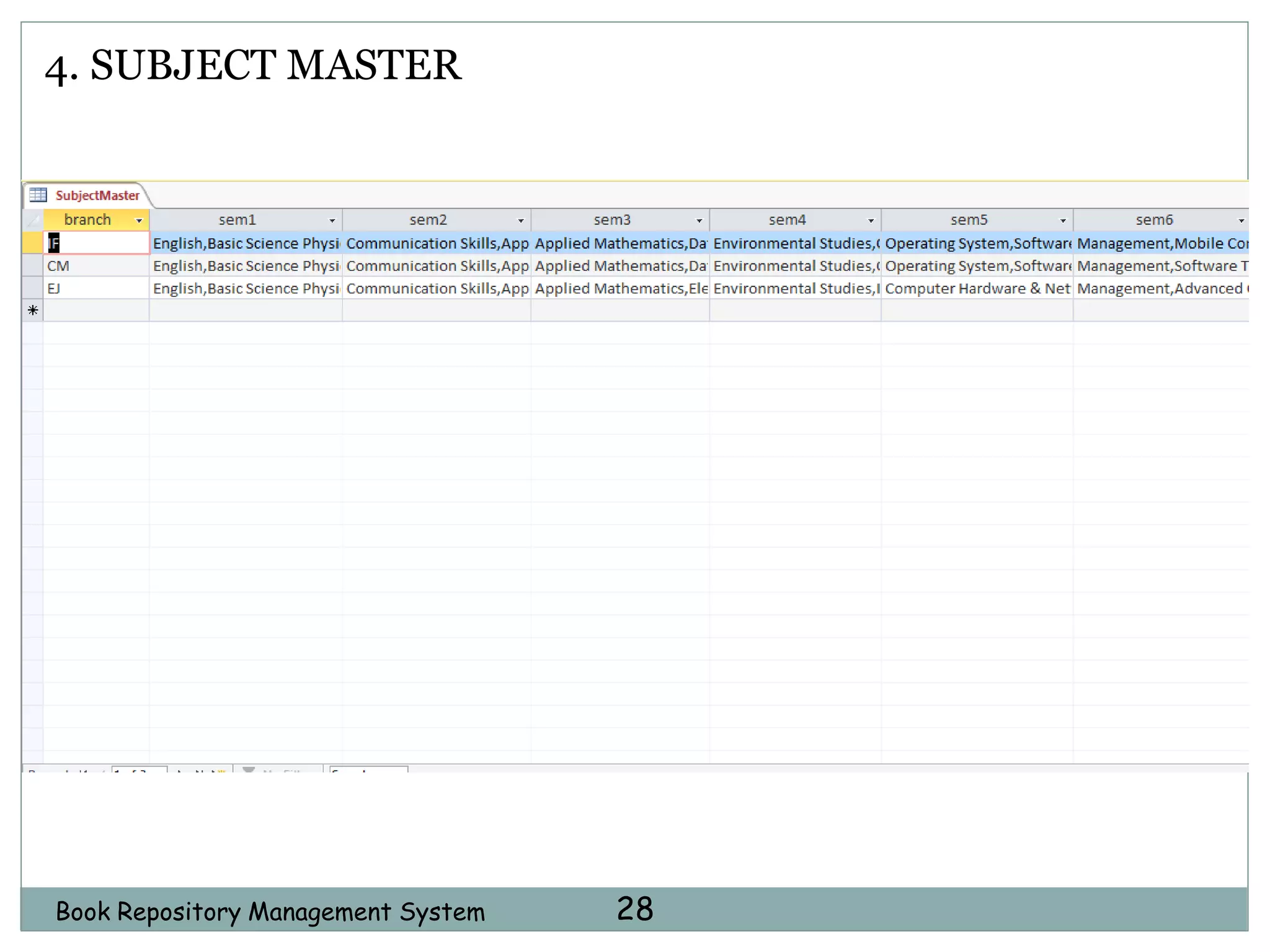Click EJ row sem2 'Communication Skills' cell
The image size is (1270, 952).
[x=437, y=288]
